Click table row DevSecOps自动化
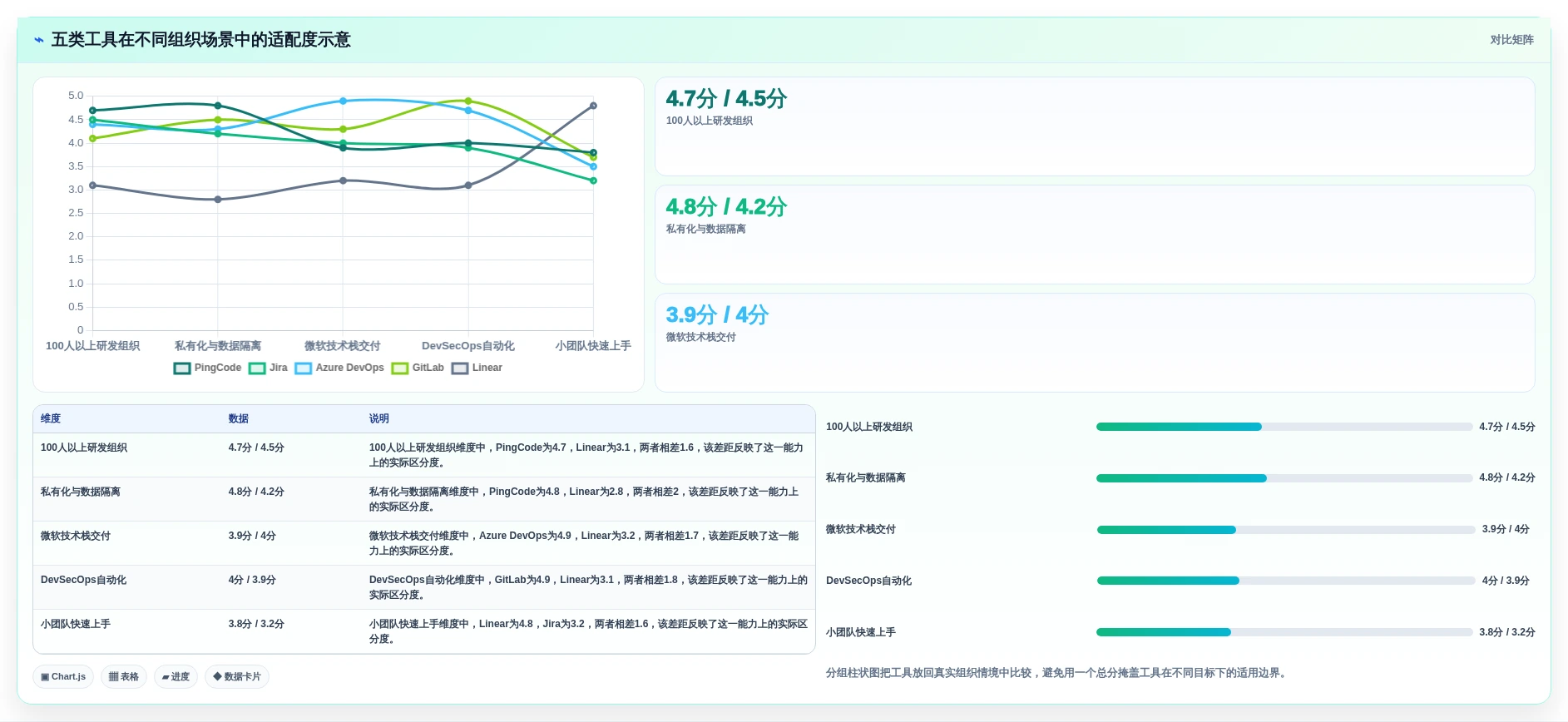Screen dimensions: 1568x722 point(424,587)
